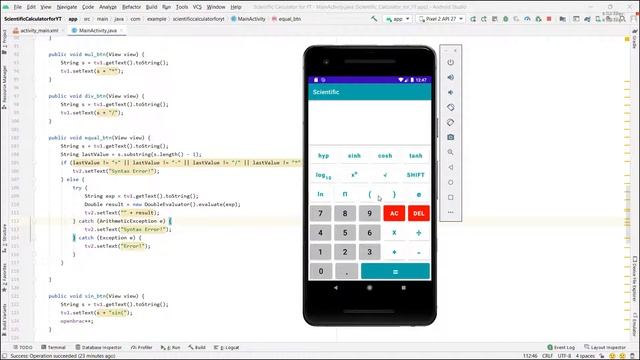Toggle the SHIFT key on calculator

(416, 175)
